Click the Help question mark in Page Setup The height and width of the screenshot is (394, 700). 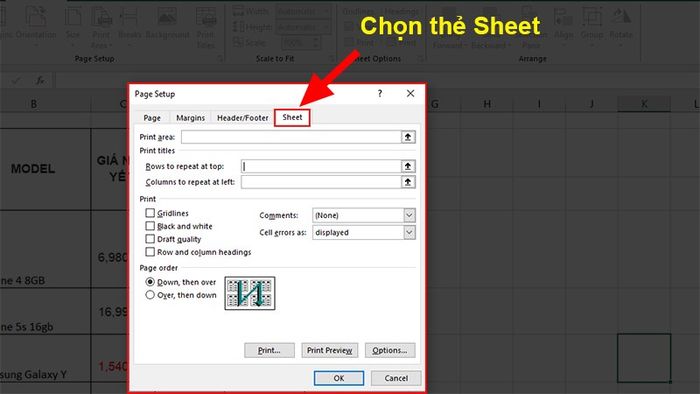pyautogui.click(x=380, y=93)
